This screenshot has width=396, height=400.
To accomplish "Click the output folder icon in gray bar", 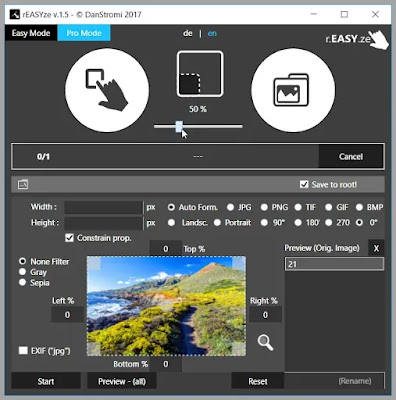I will (23, 184).
